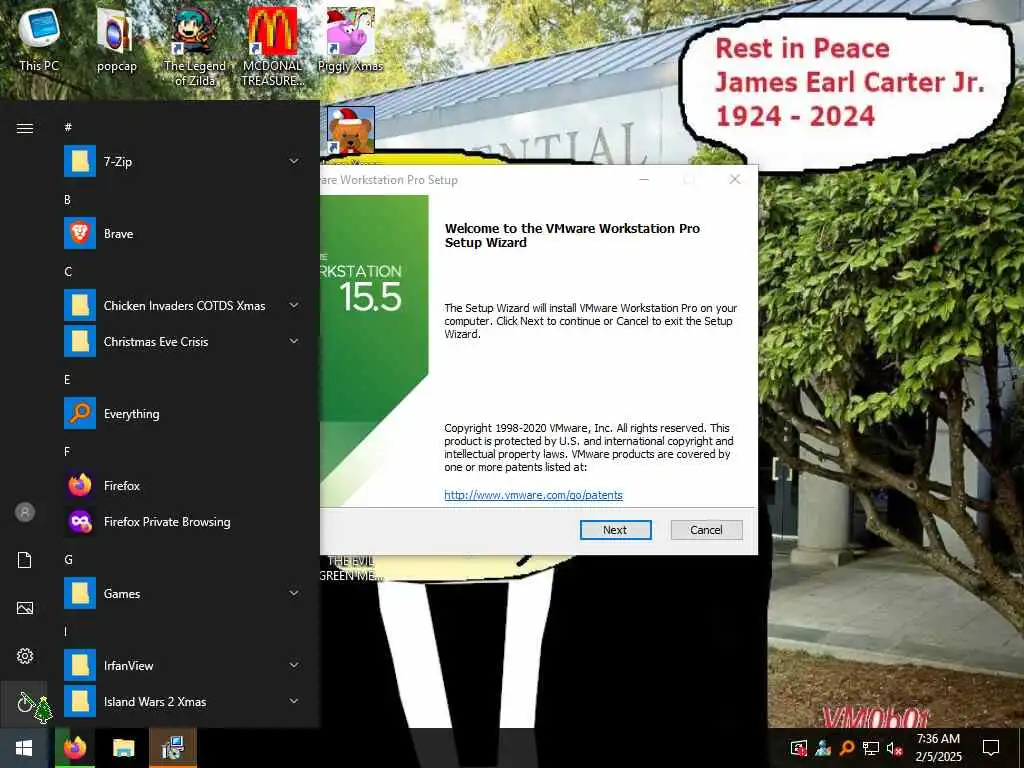Image resolution: width=1024 pixels, height=768 pixels.
Task: Click Cancel in VMware Setup wizard
Action: tap(707, 530)
